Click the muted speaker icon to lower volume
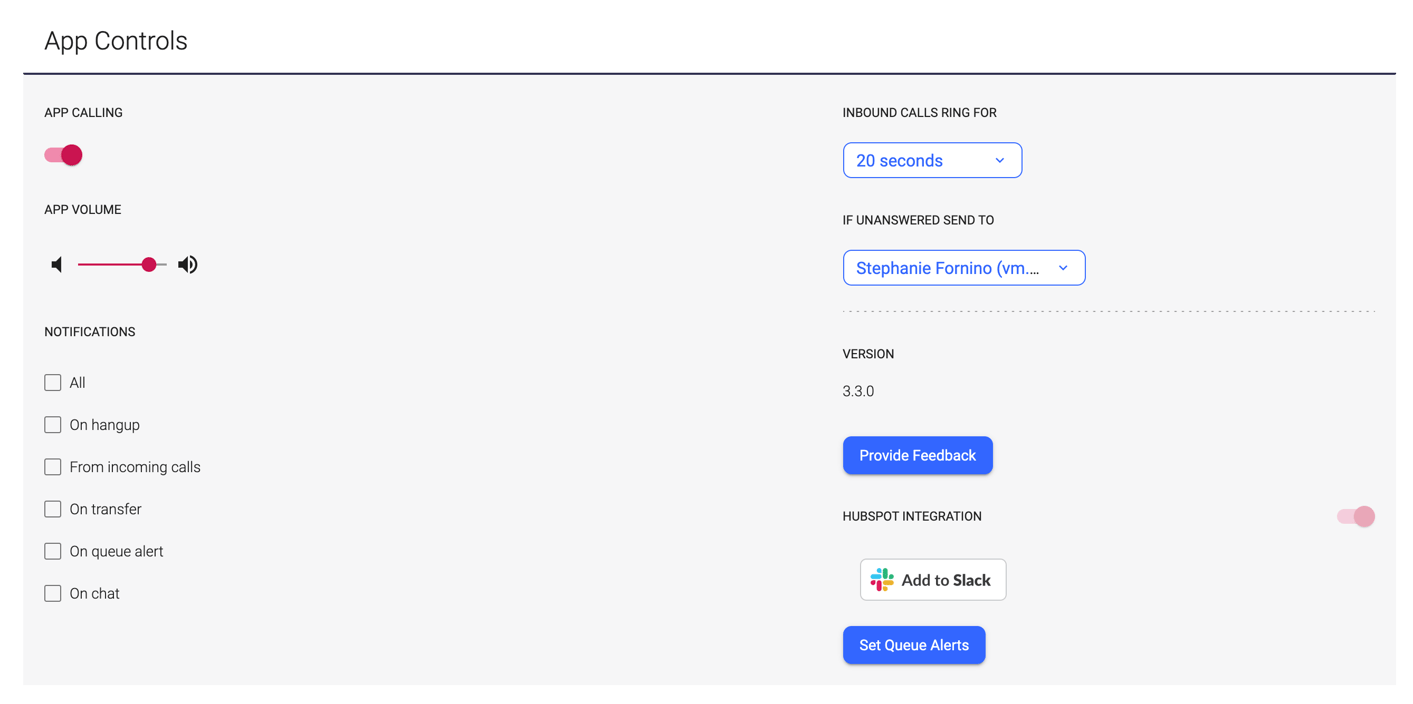 coord(57,264)
